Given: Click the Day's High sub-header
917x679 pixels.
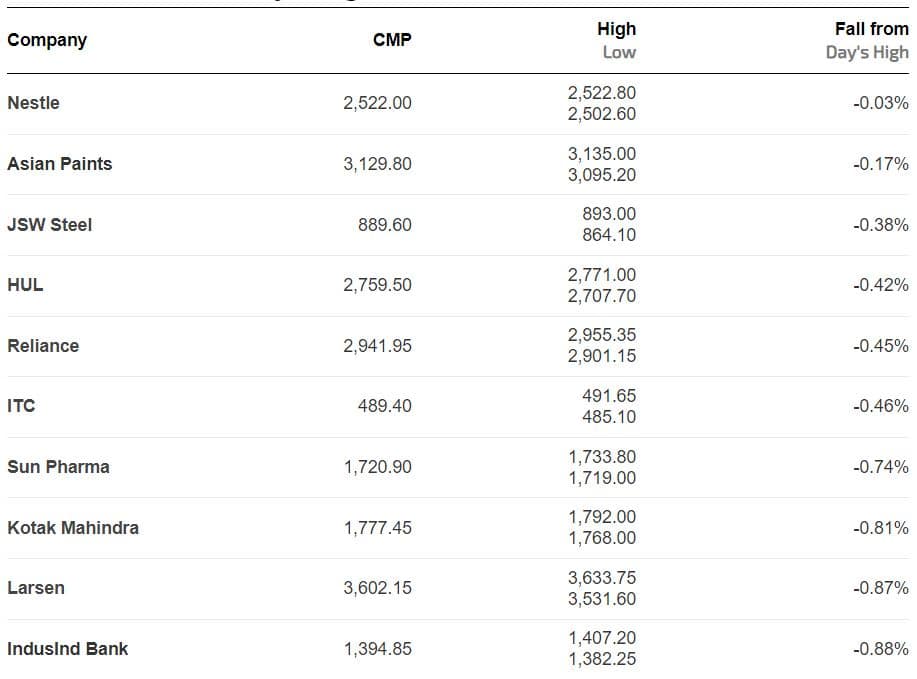Looking at the screenshot, I should point(867,52).
